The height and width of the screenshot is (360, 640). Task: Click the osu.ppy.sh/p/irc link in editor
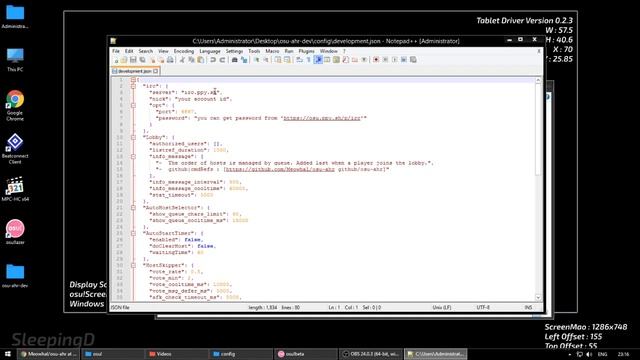tap(322, 118)
